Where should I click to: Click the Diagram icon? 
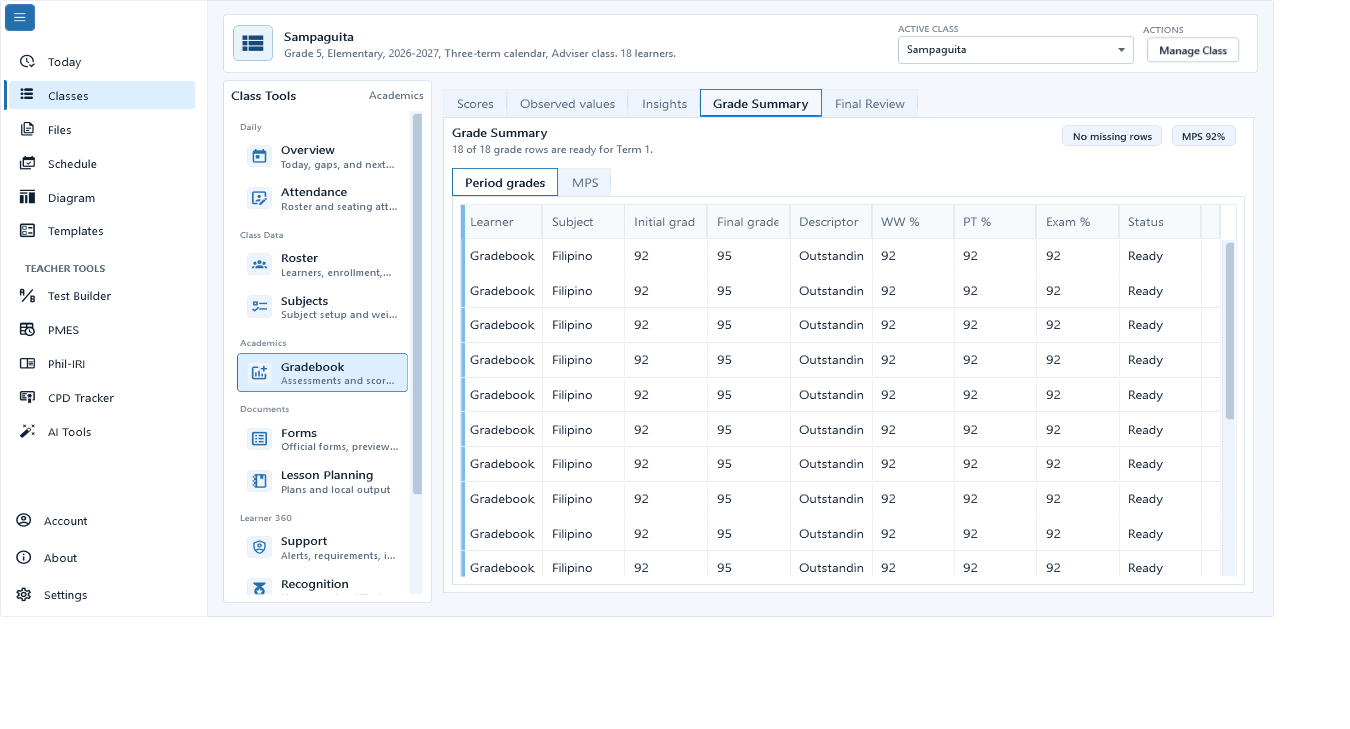(x=27, y=198)
